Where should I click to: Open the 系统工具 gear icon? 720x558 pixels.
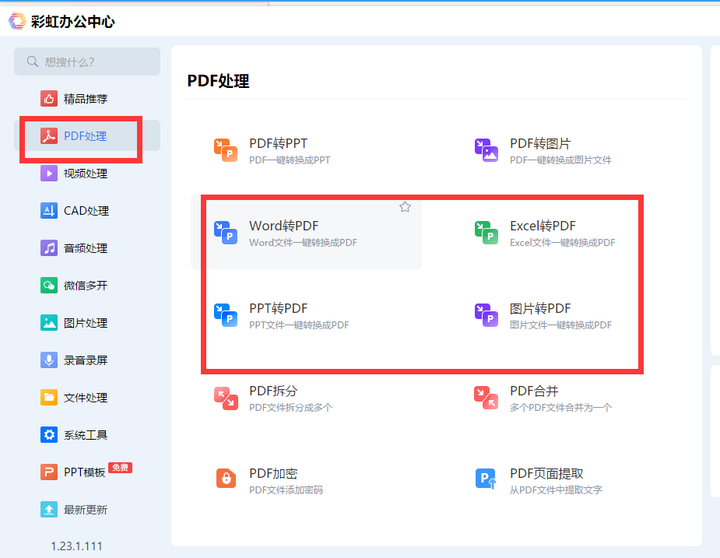point(49,434)
